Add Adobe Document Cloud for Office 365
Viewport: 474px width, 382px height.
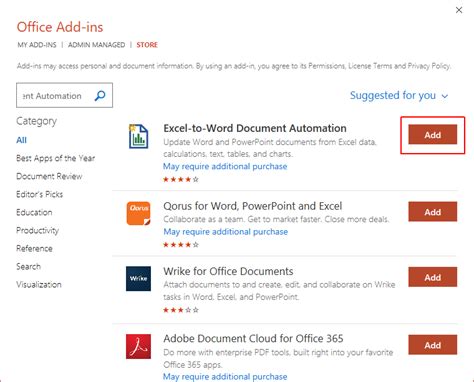pyautogui.click(x=433, y=345)
